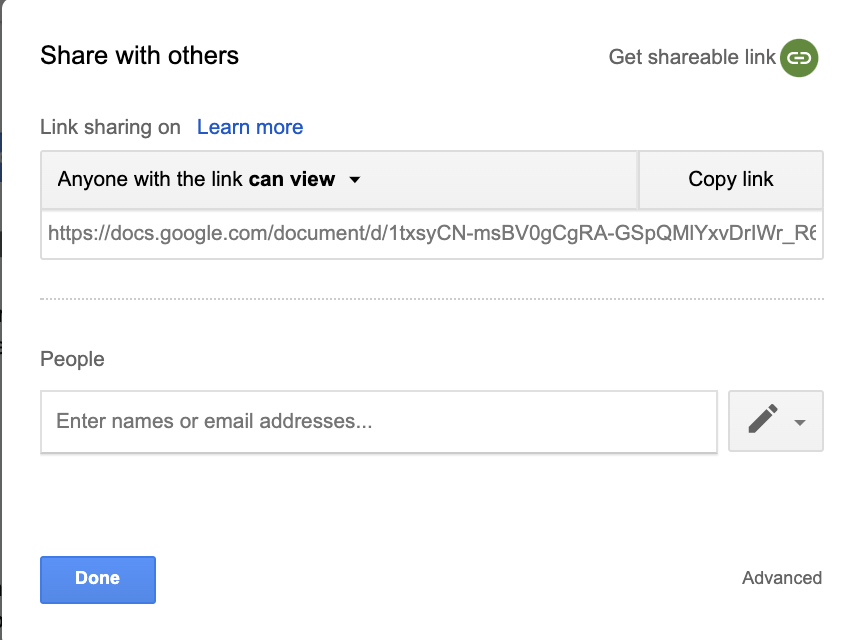Screen dimensions: 850x640
Task: Open the Learn more link
Action: [250, 127]
